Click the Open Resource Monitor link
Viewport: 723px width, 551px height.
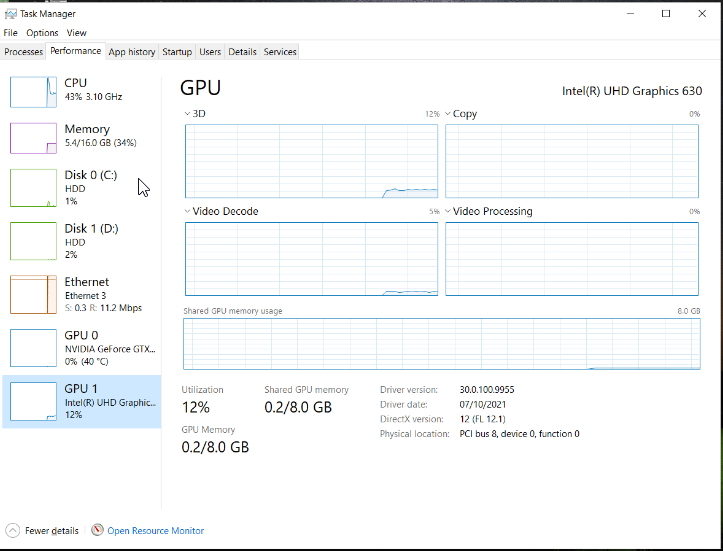click(155, 531)
